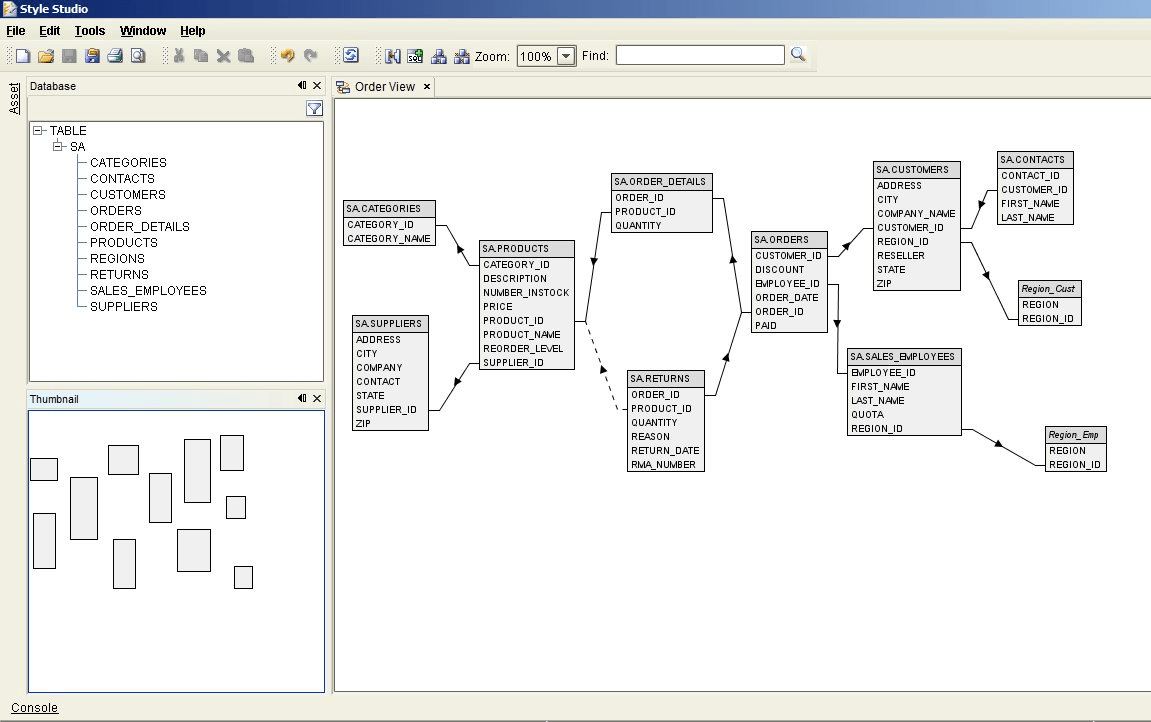
Task: Open the SQL query creation icon
Action: [415, 56]
